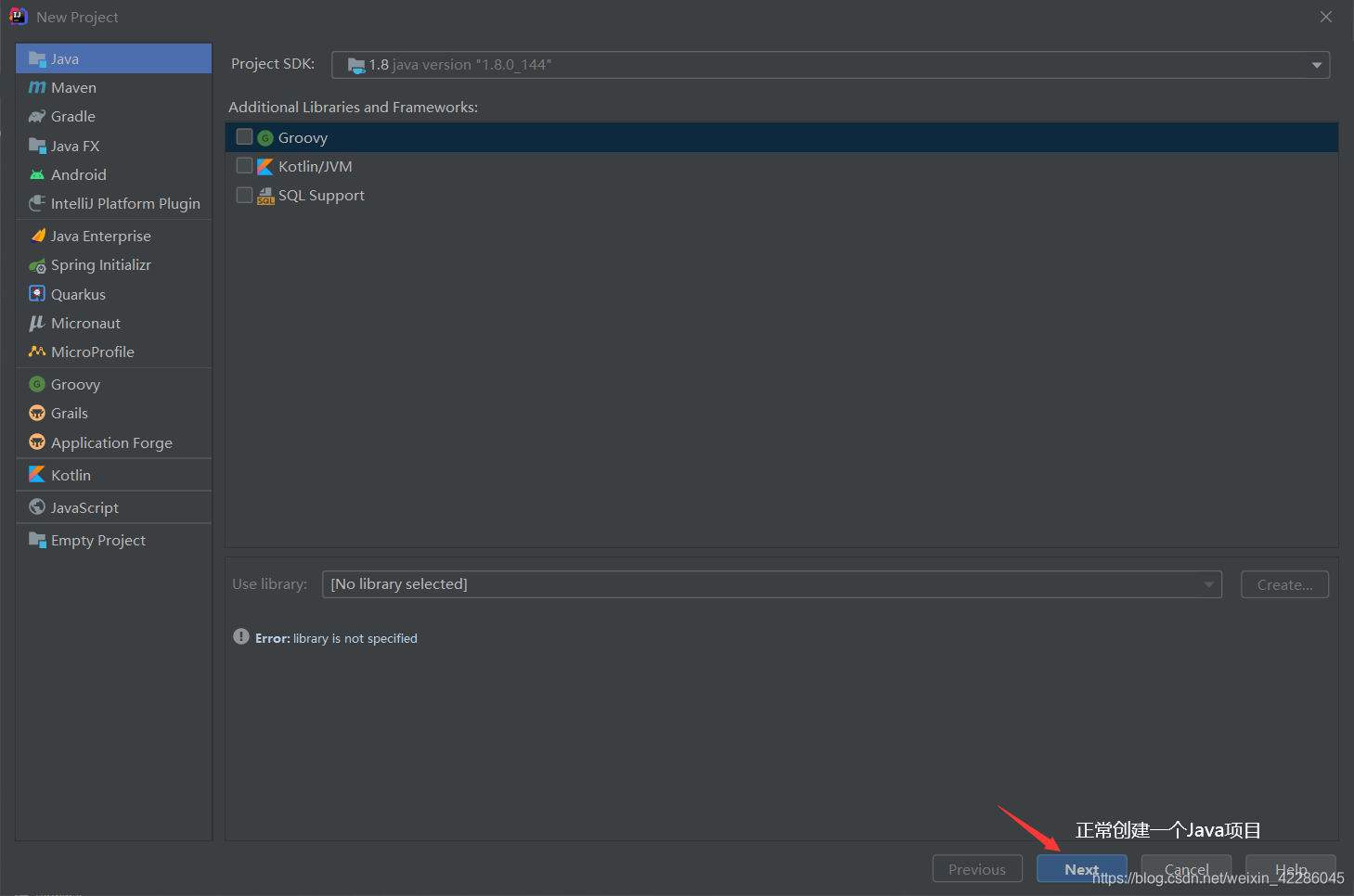This screenshot has width=1354, height=896.
Task: Click the 'library is not specified' error text
Action: click(x=355, y=638)
